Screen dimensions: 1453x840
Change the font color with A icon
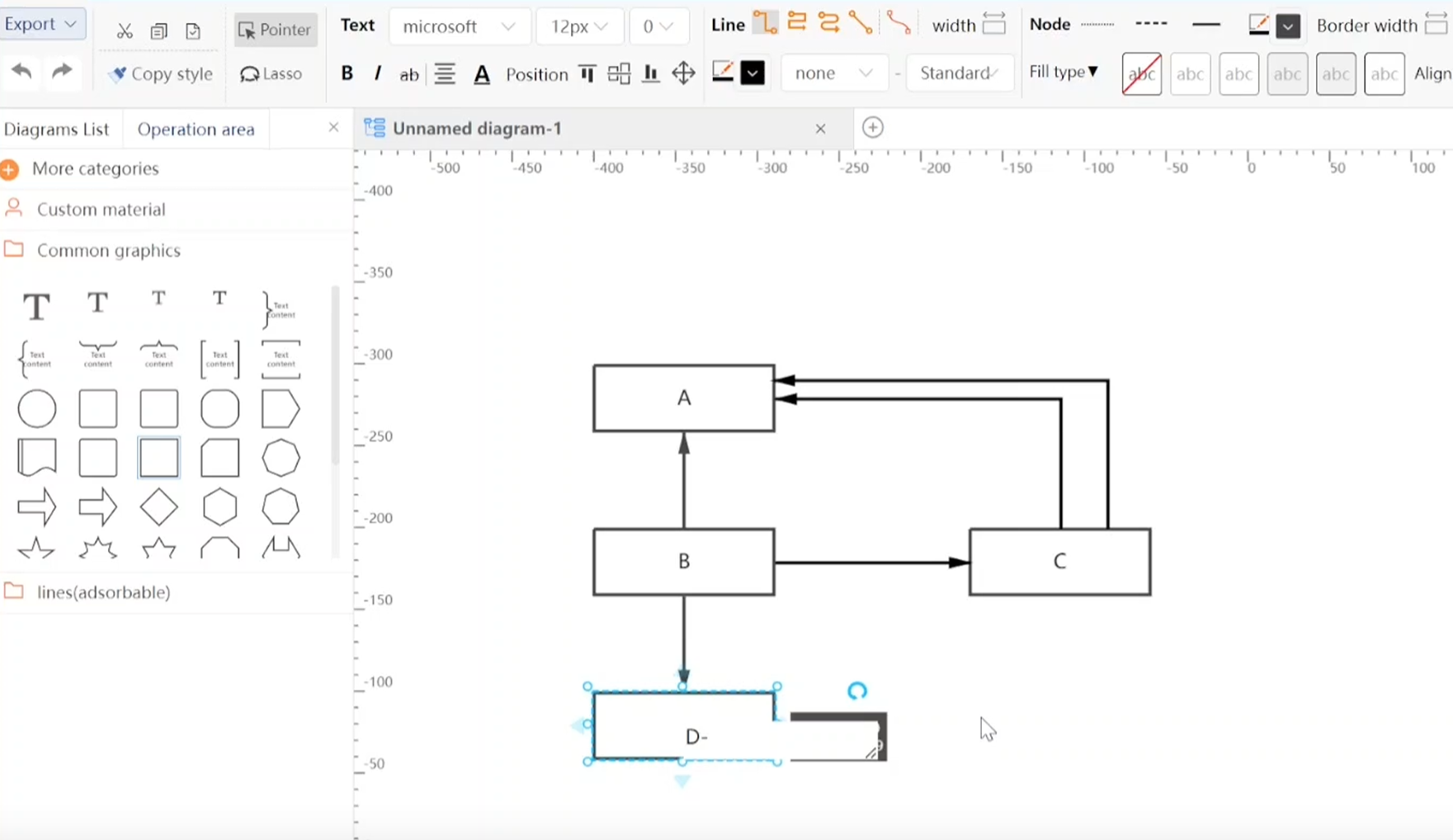click(x=482, y=74)
